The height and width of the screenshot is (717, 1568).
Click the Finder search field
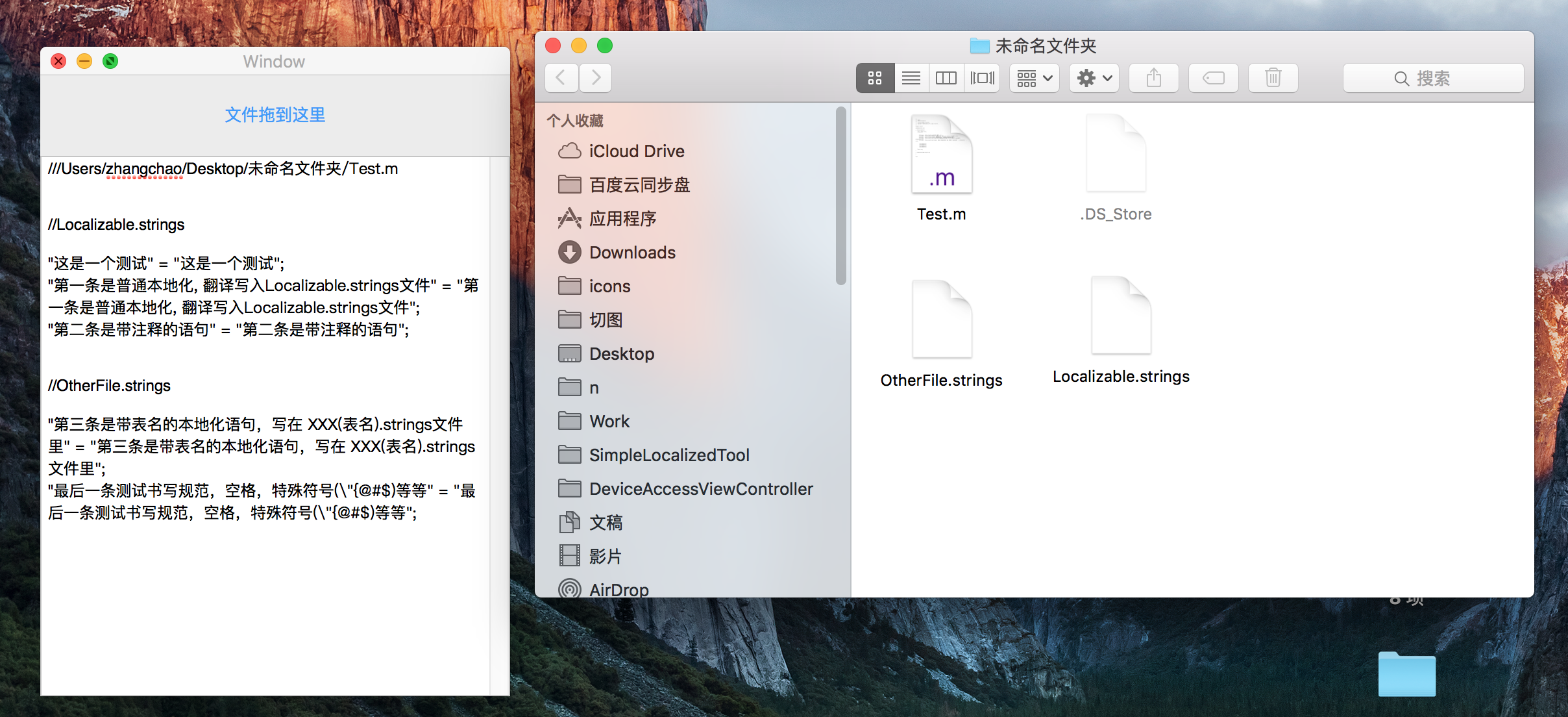coord(1433,79)
